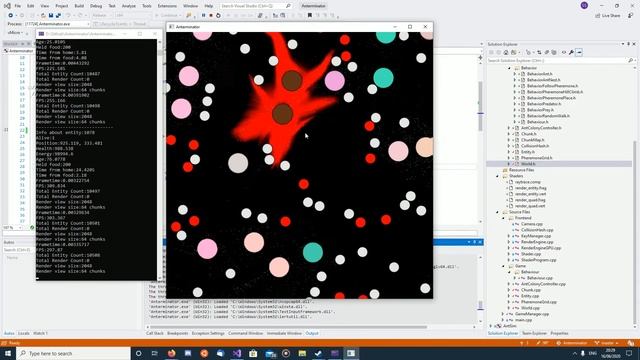
Task: Open the Windows Start menu
Action: tap(8, 353)
